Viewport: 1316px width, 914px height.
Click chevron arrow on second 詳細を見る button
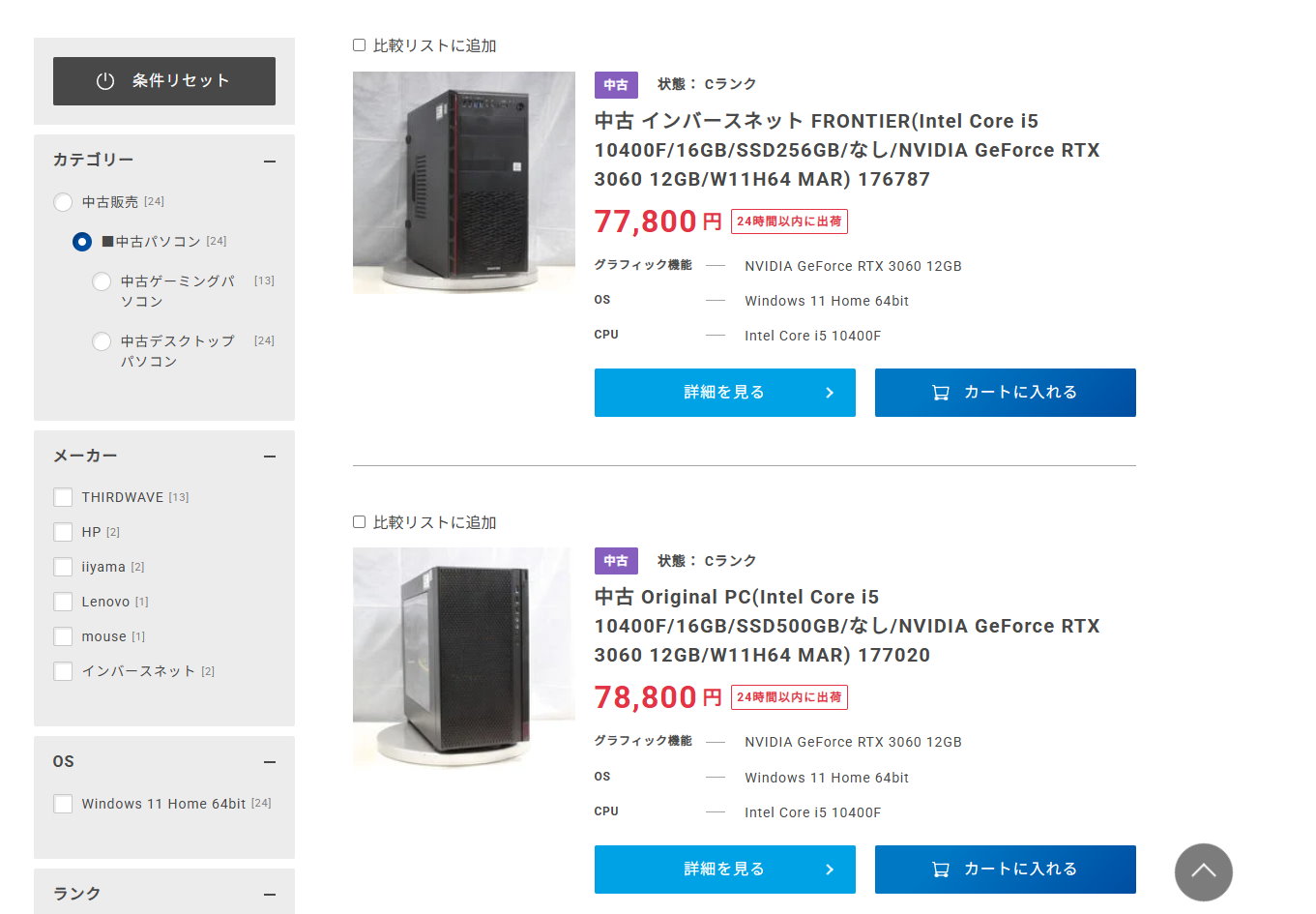click(x=830, y=870)
